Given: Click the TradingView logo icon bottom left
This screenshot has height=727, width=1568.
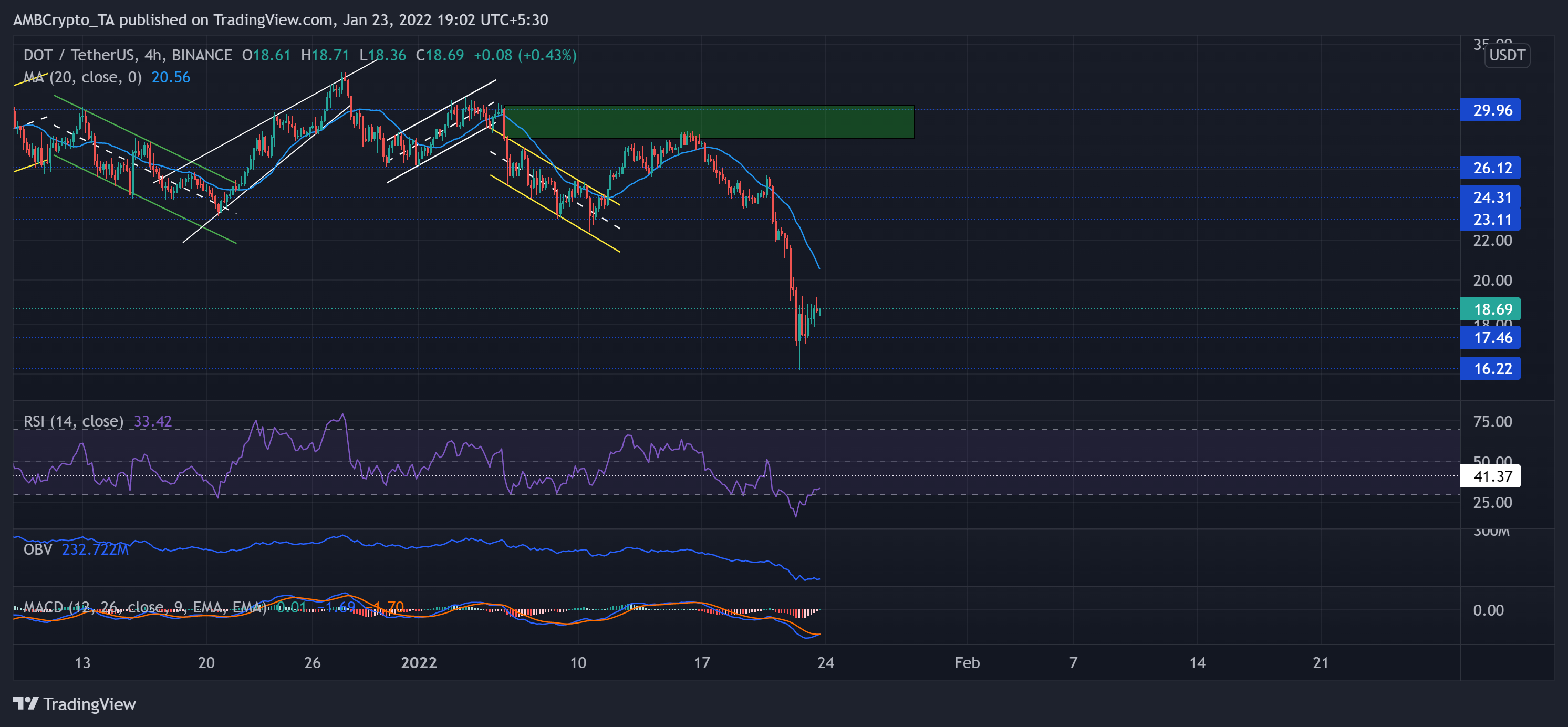Looking at the screenshot, I should point(26,704).
